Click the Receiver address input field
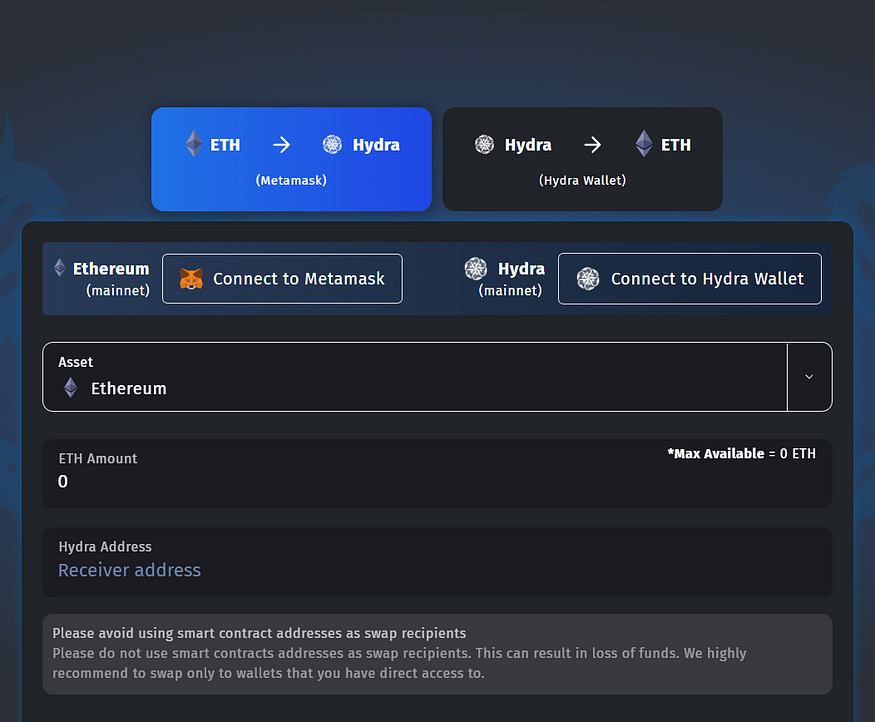The width and height of the screenshot is (875, 722). pos(438,562)
